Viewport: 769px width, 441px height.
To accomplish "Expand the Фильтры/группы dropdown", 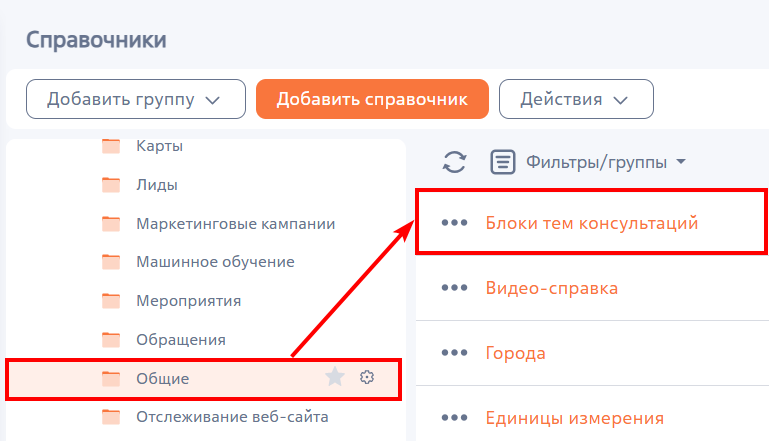I will click(606, 162).
